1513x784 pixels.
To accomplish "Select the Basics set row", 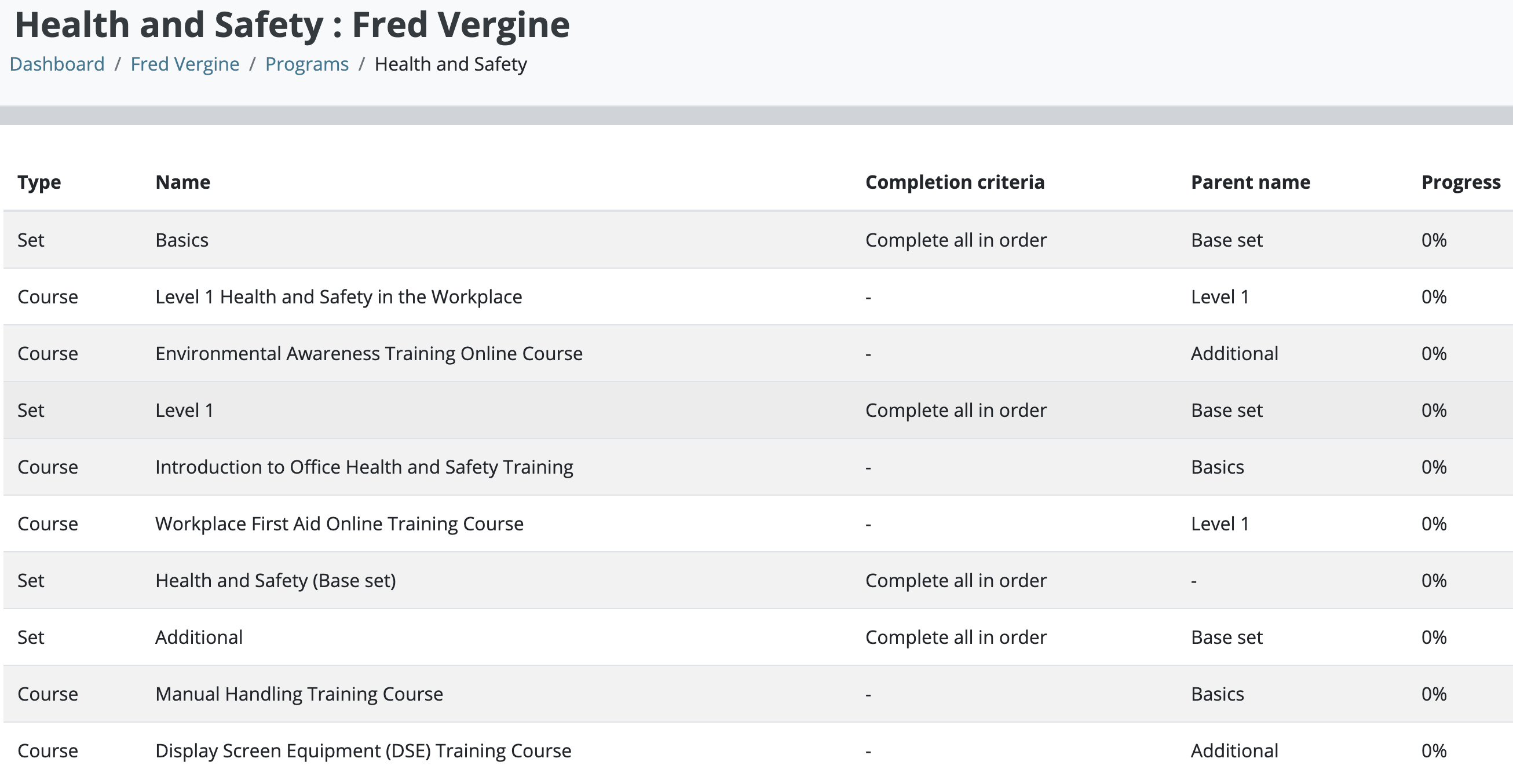I will click(x=182, y=240).
